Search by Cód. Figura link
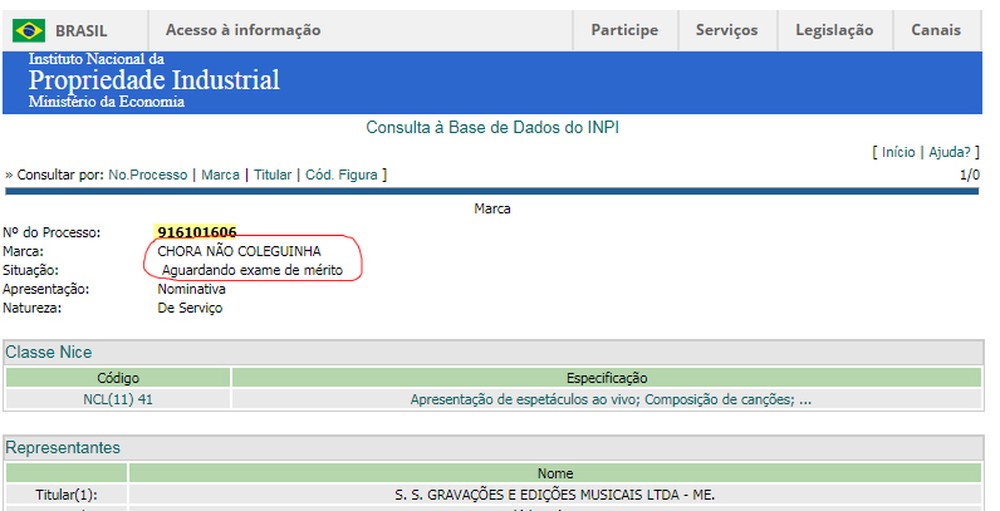Viewport: 1000px width, 511px height. coord(341,175)
